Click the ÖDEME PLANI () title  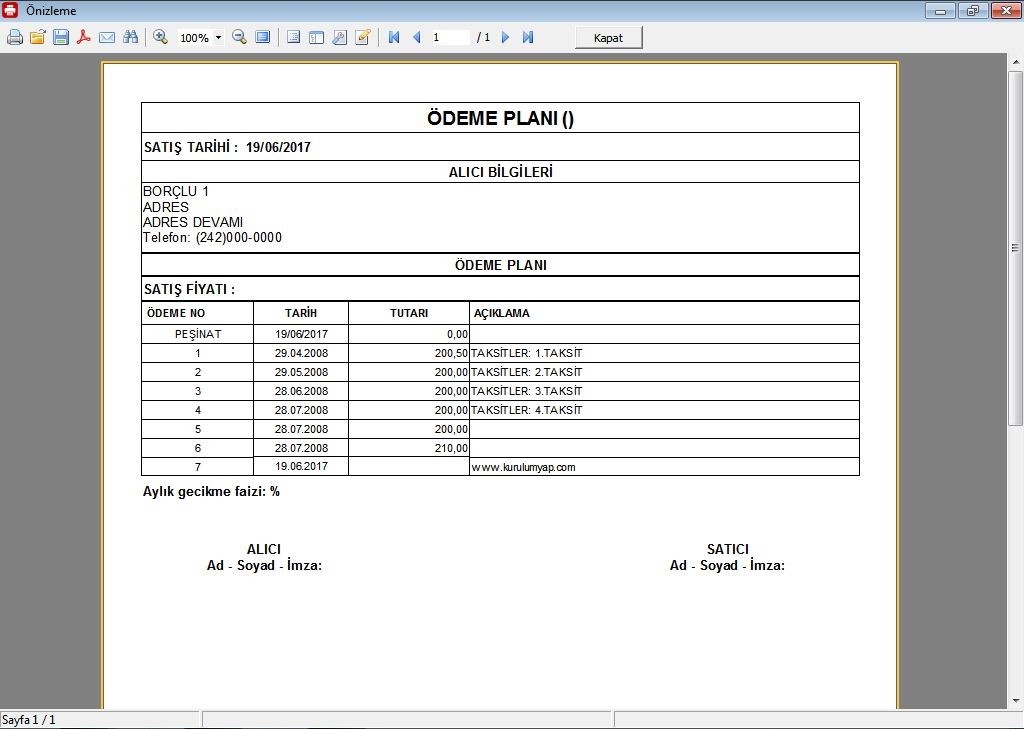point(500,118)
